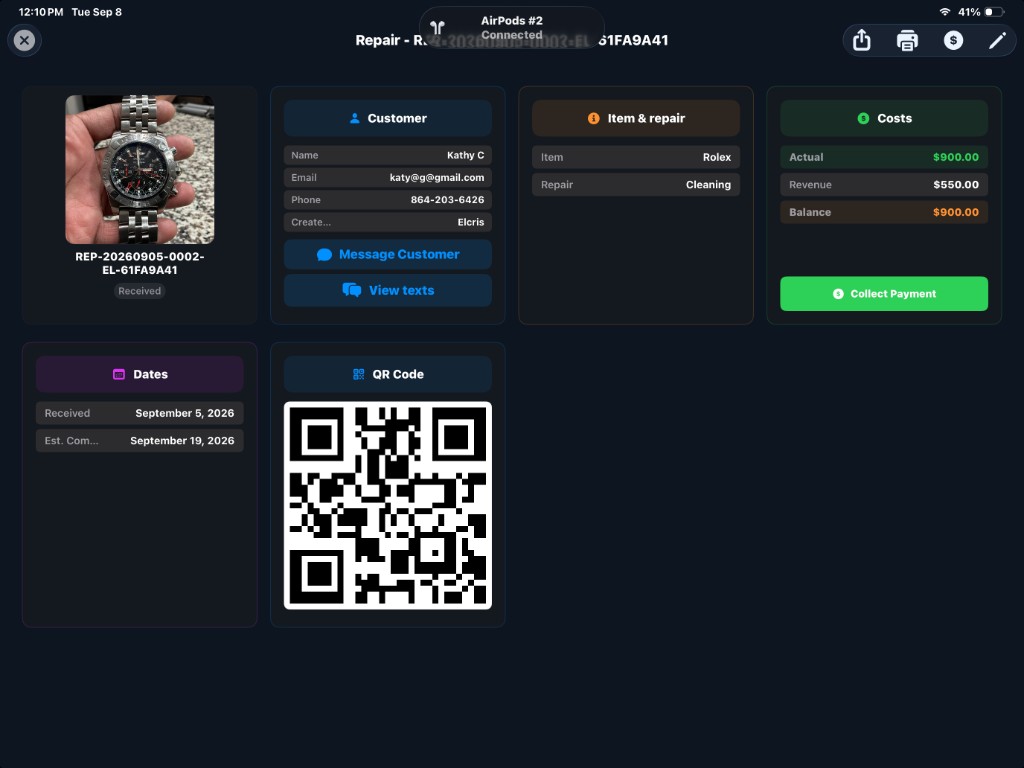
Task: Select the Item Rolex row
Action: (x=635, y=157)
